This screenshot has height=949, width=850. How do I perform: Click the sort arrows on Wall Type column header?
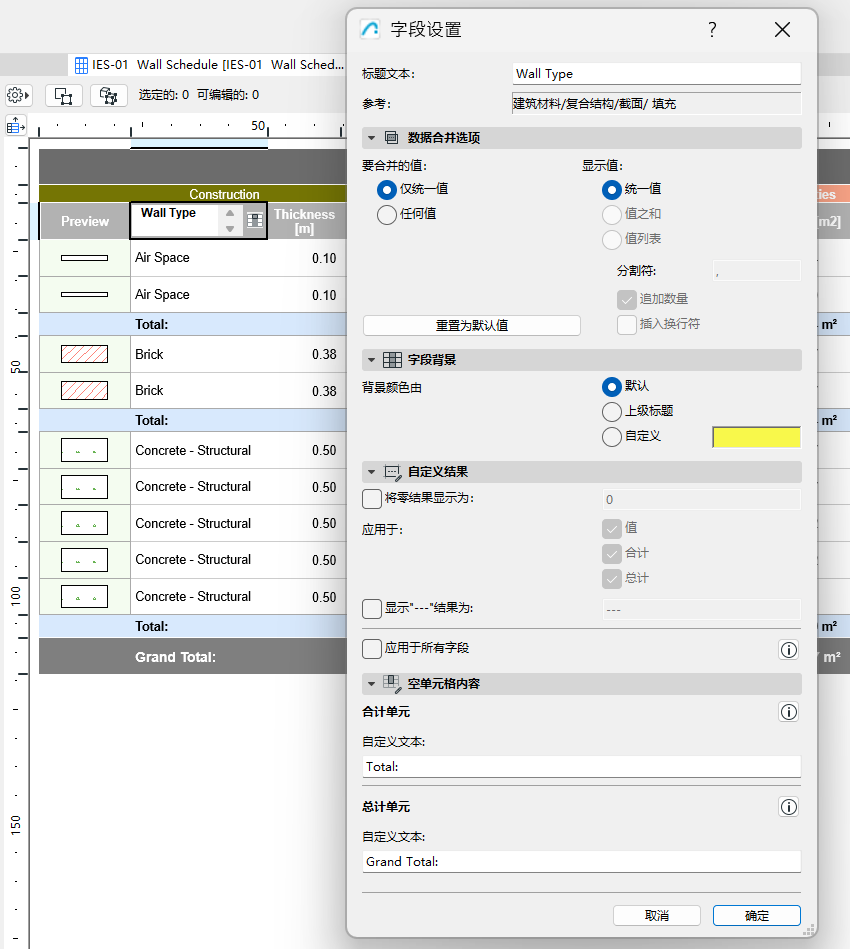coord(228,218)
